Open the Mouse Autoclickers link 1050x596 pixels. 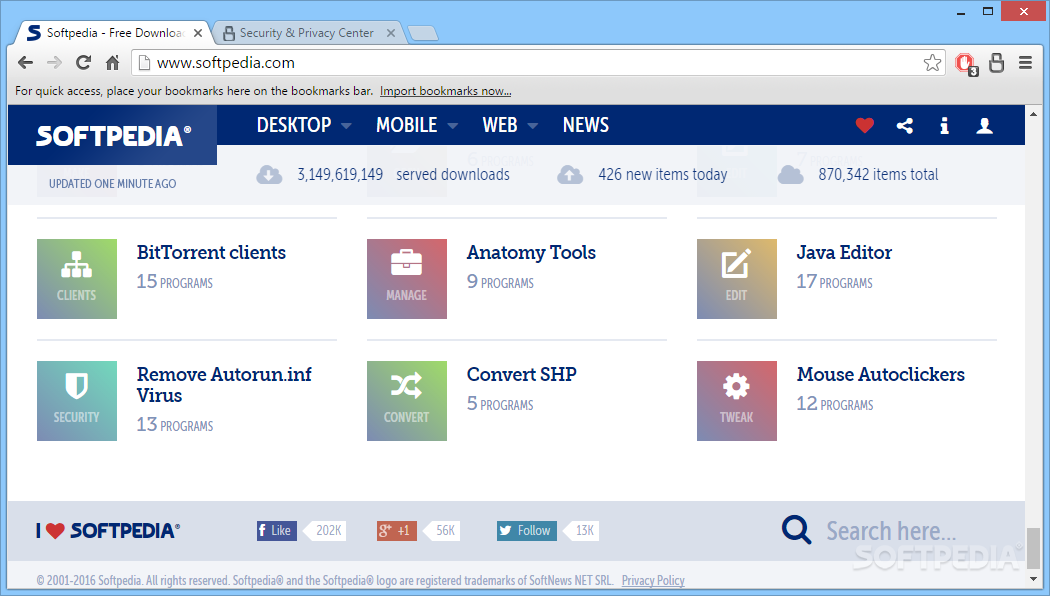tap(880, 374)
